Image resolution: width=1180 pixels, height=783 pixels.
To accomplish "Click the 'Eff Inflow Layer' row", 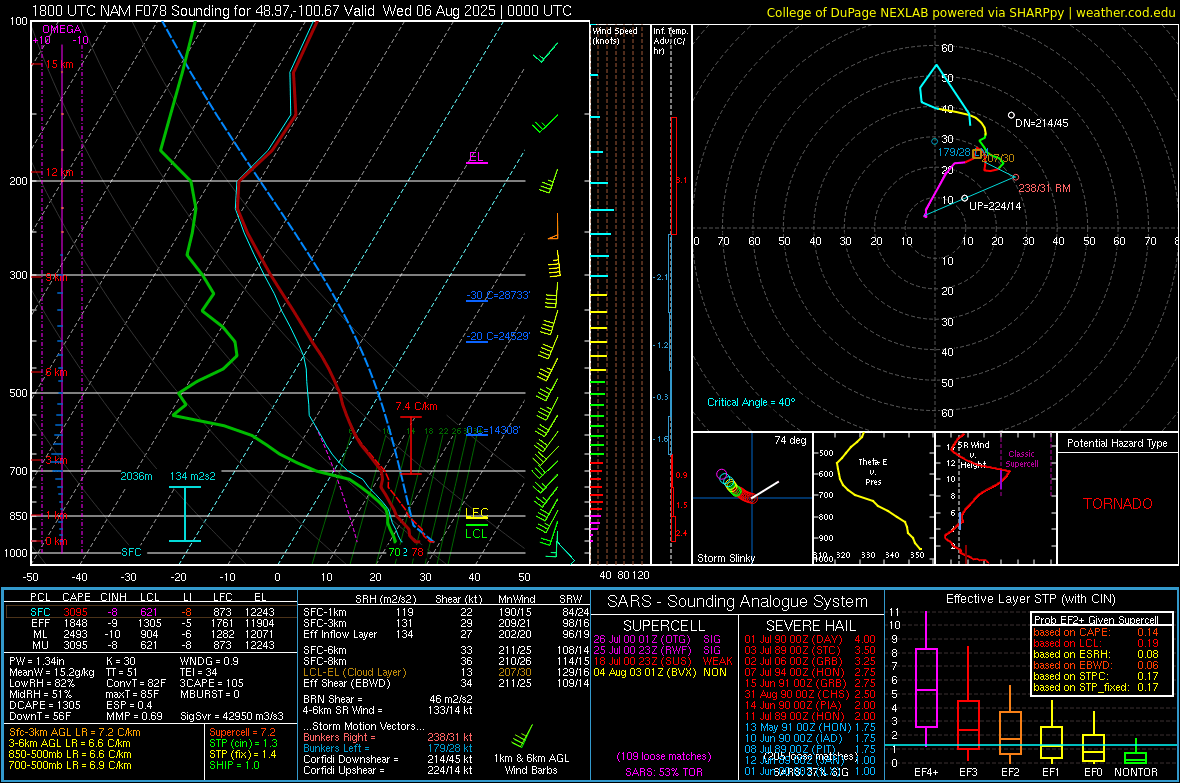I will [446, 634].
